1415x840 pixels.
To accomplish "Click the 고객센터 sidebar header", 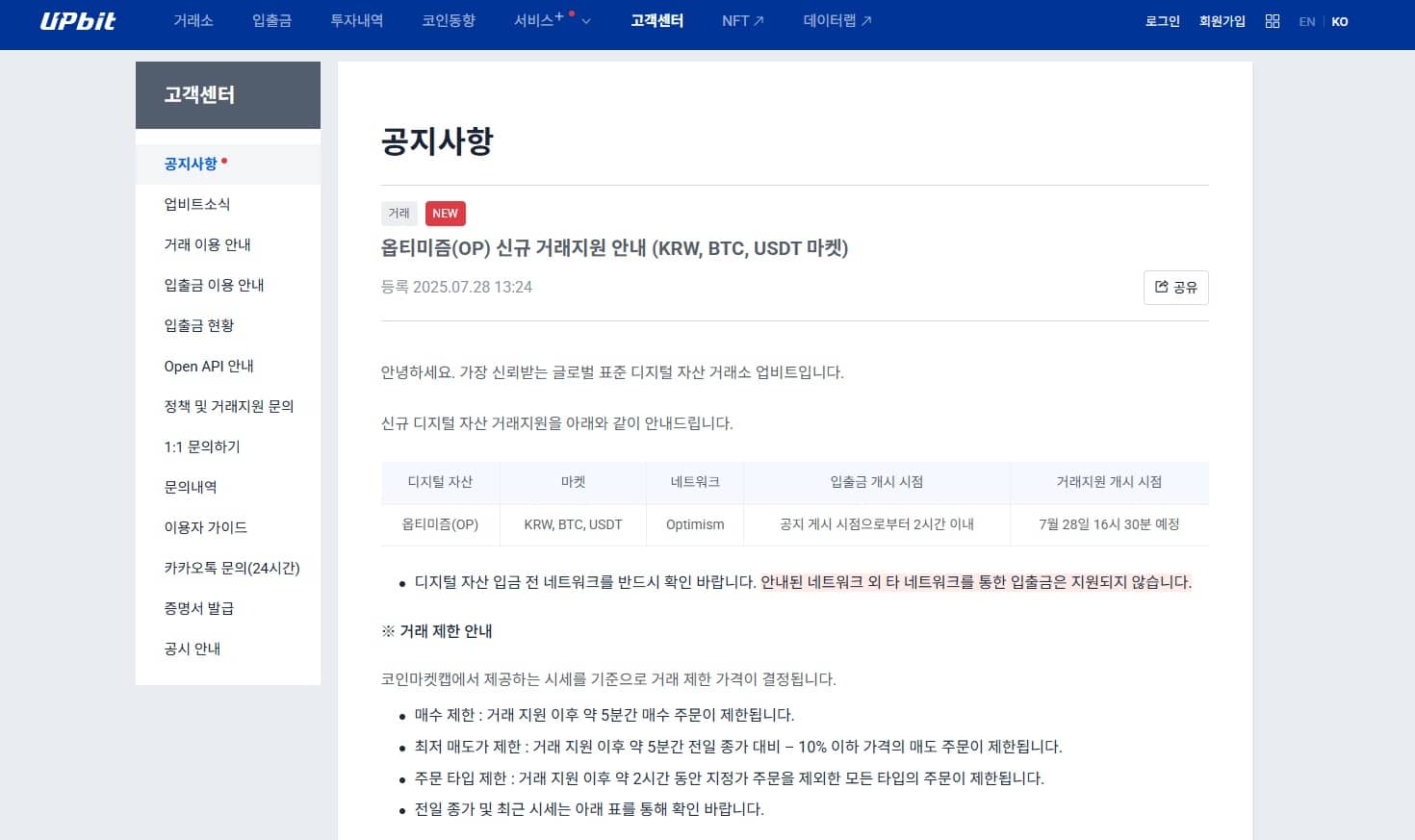I will tap(228, 95).
